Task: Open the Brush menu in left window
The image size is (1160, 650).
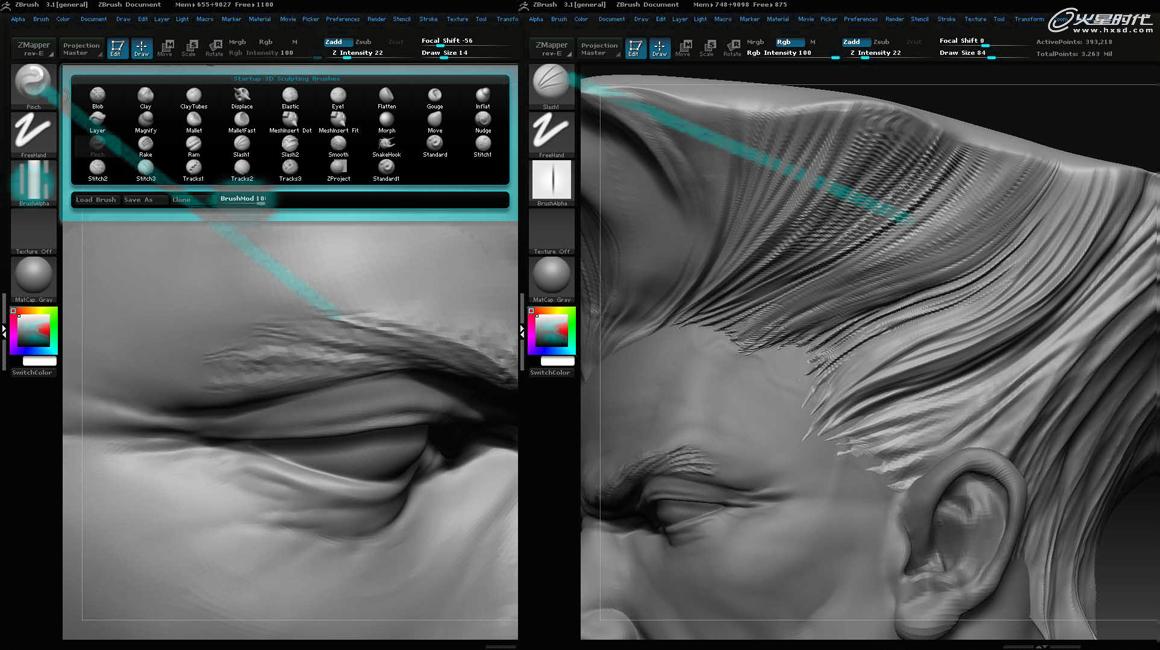Action: click(x=41, y=19)
